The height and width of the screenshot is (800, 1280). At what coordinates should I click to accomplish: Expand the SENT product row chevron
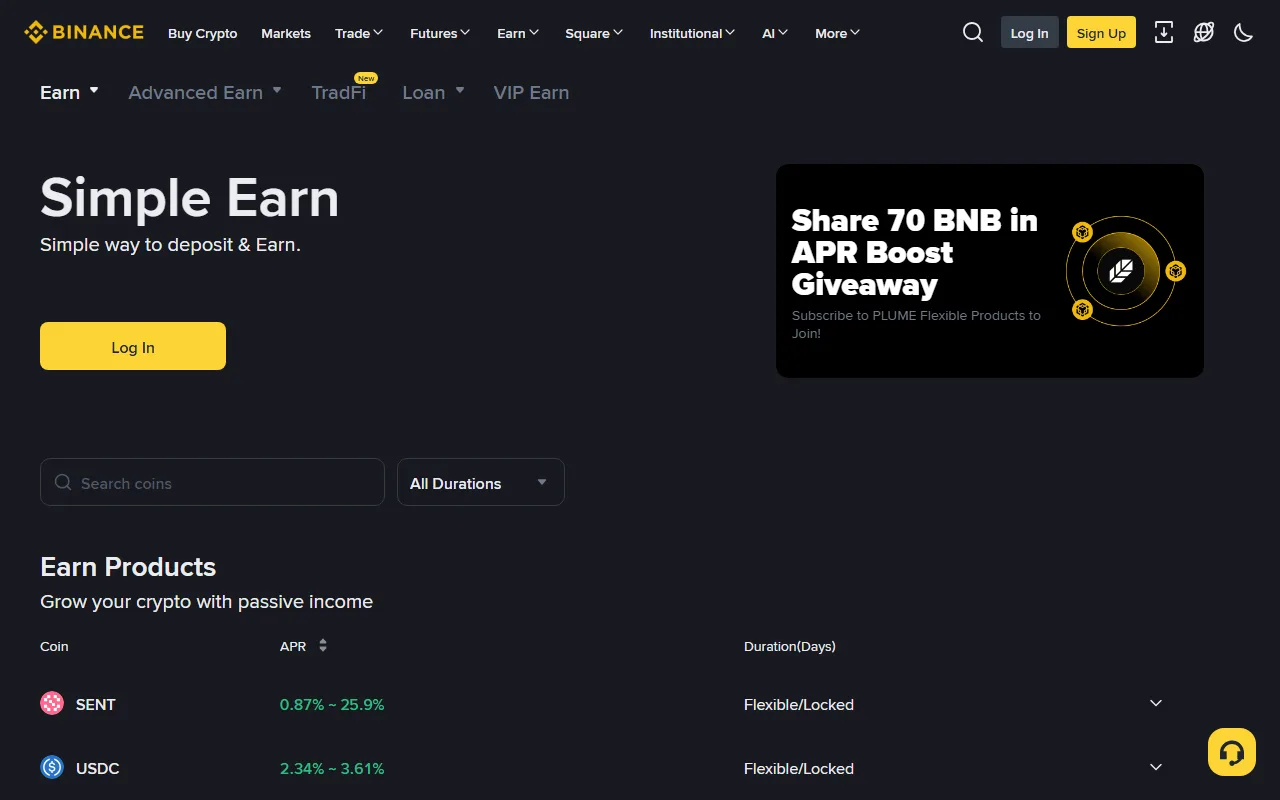click(1156, 704)
